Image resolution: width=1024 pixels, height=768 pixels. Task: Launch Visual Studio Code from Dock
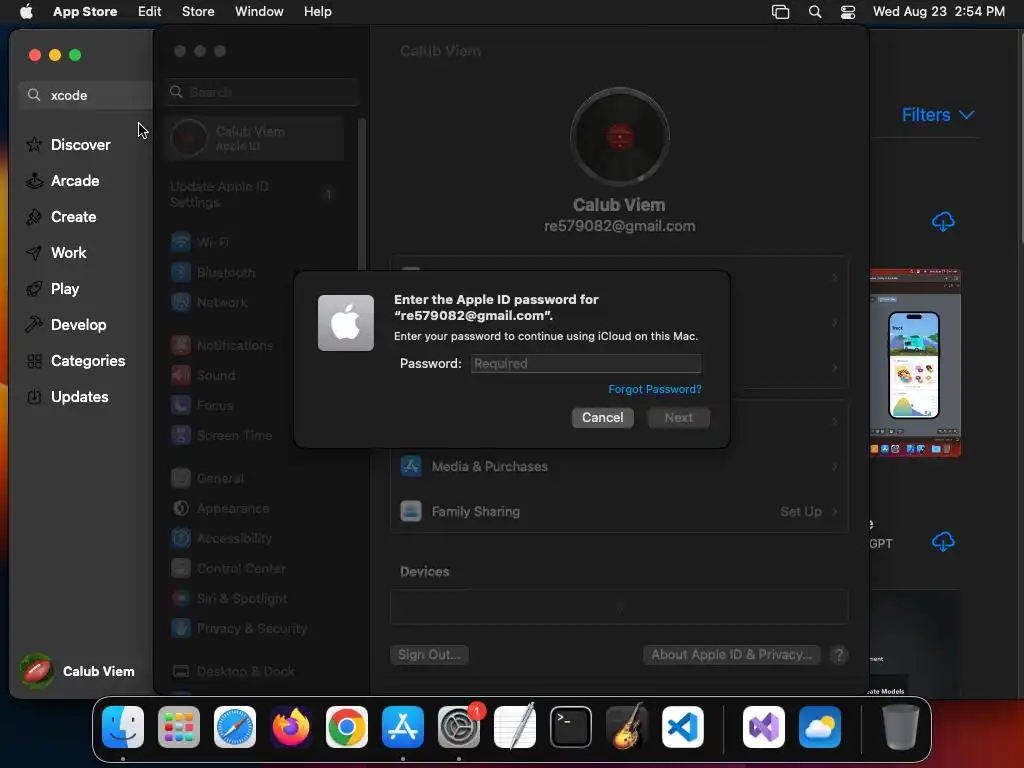tap(682, 727)
